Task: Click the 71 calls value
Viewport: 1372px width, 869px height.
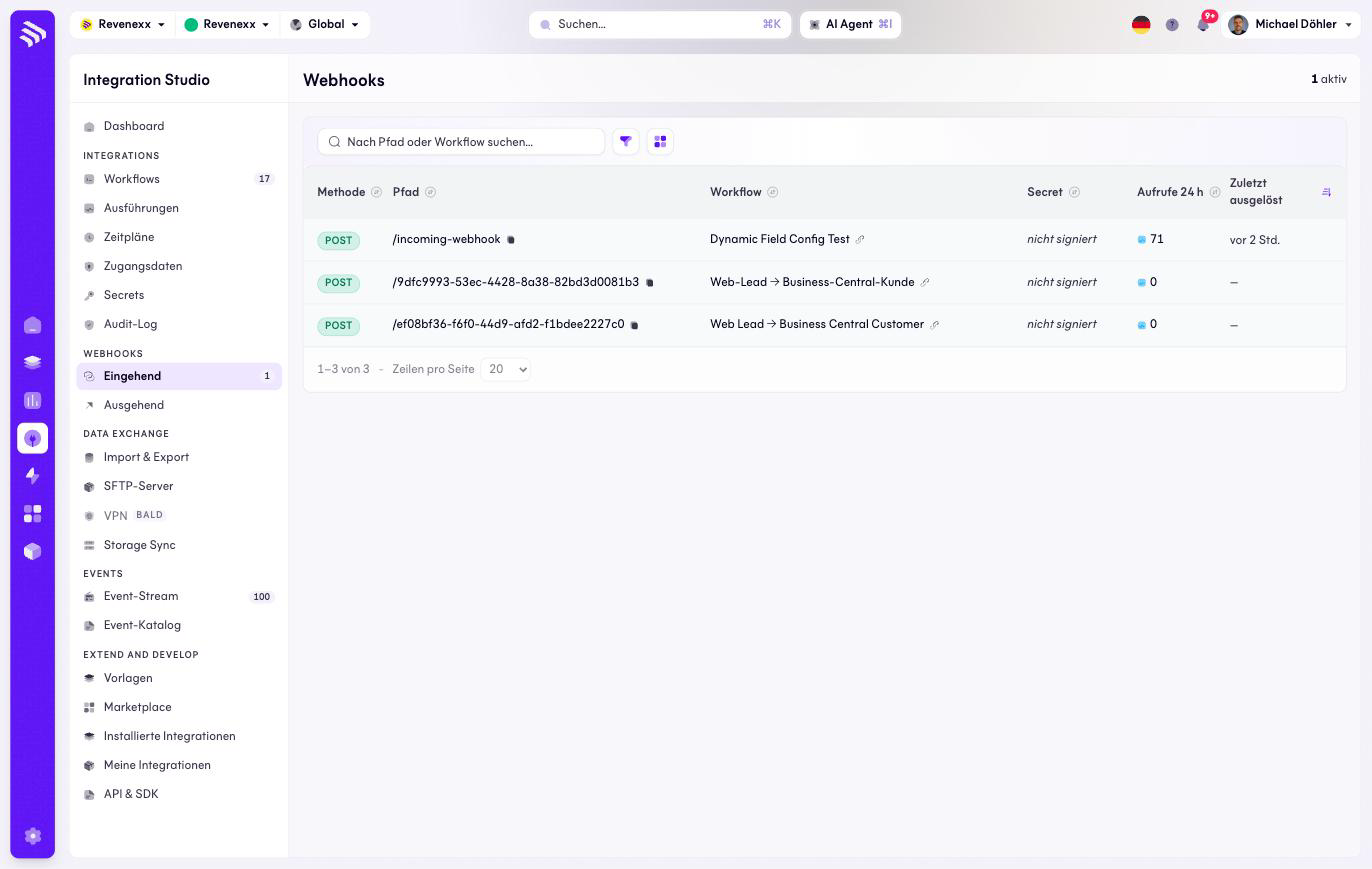Action: coord(1157,239)
